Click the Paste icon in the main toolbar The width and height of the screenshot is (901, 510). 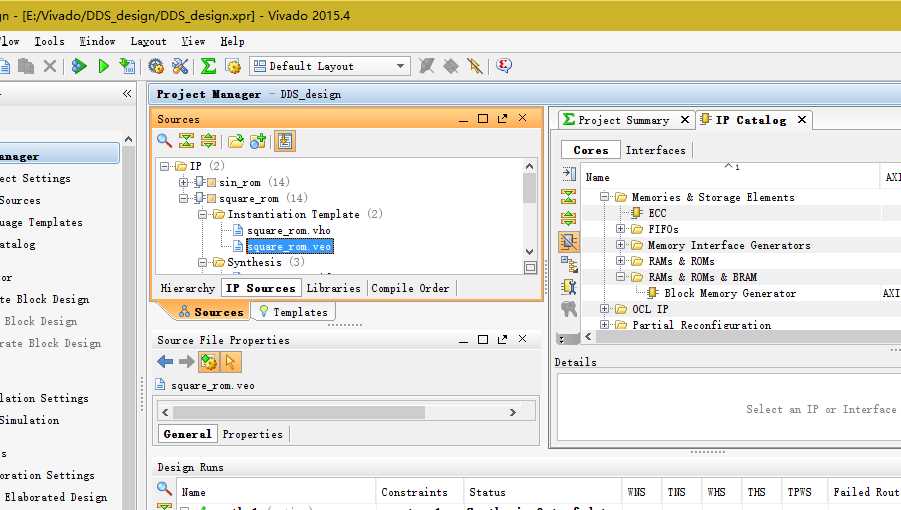(26, 66)
